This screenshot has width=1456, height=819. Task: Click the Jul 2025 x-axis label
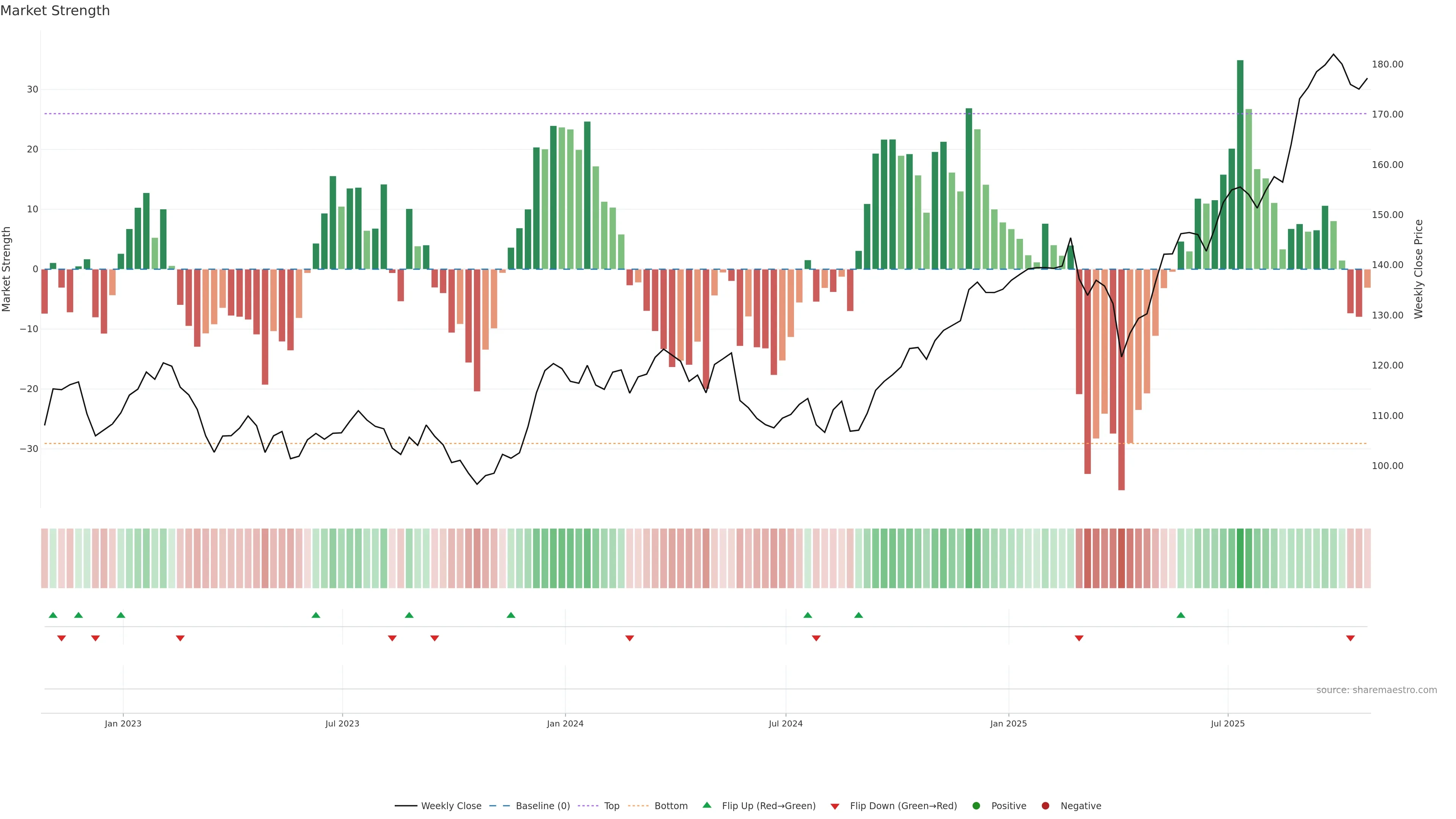click(x=1227, y=723)
